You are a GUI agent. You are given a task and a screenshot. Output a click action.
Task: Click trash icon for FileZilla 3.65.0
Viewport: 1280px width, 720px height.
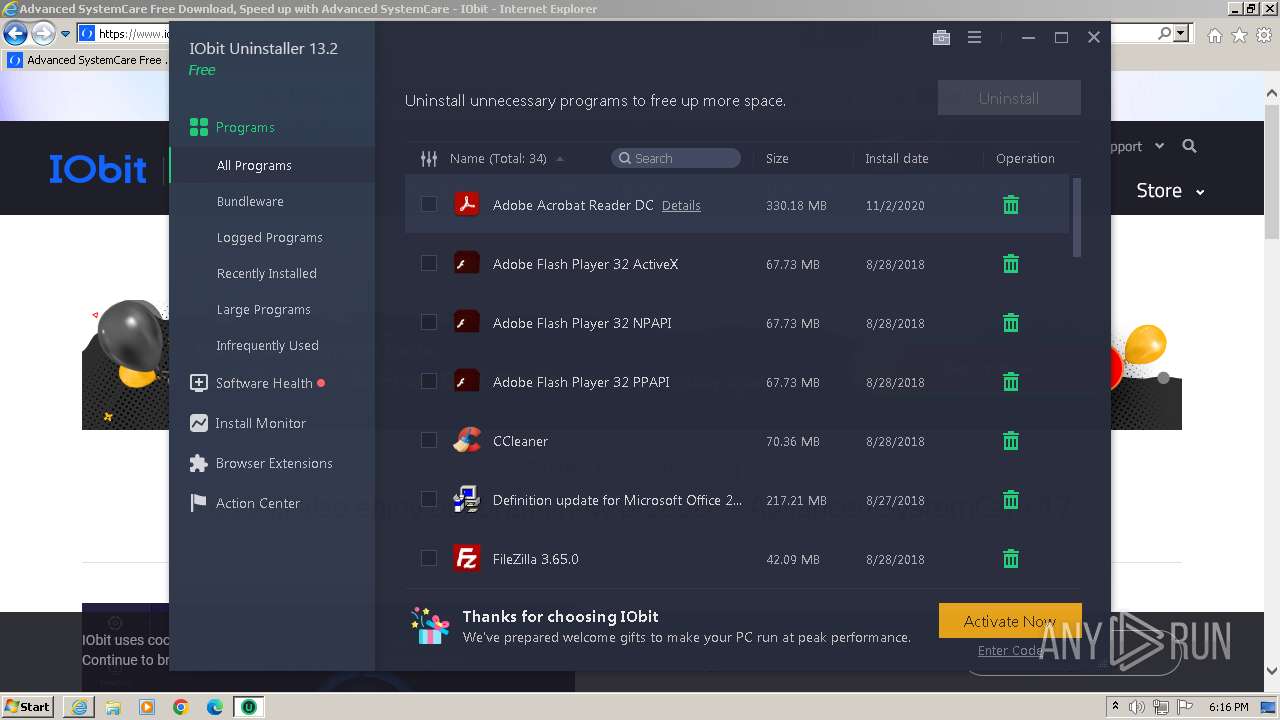click(1011, 559)
